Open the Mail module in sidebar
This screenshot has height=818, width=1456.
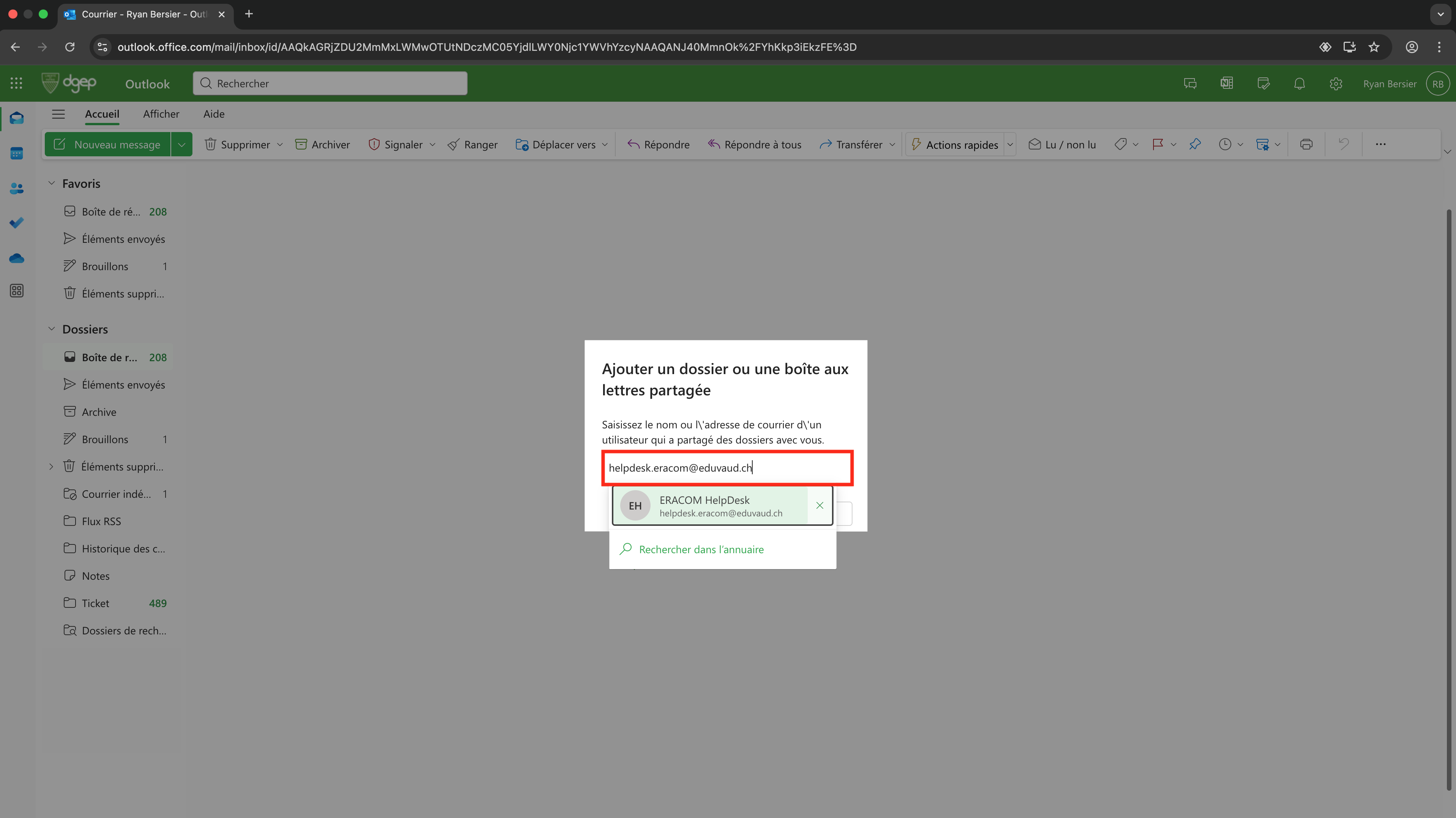tap(16, 118)
